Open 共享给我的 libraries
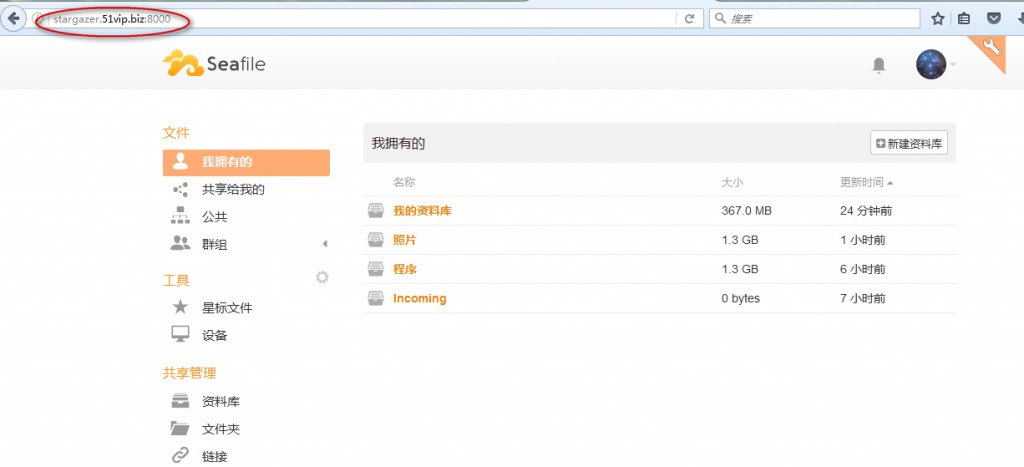 [232, 189]
